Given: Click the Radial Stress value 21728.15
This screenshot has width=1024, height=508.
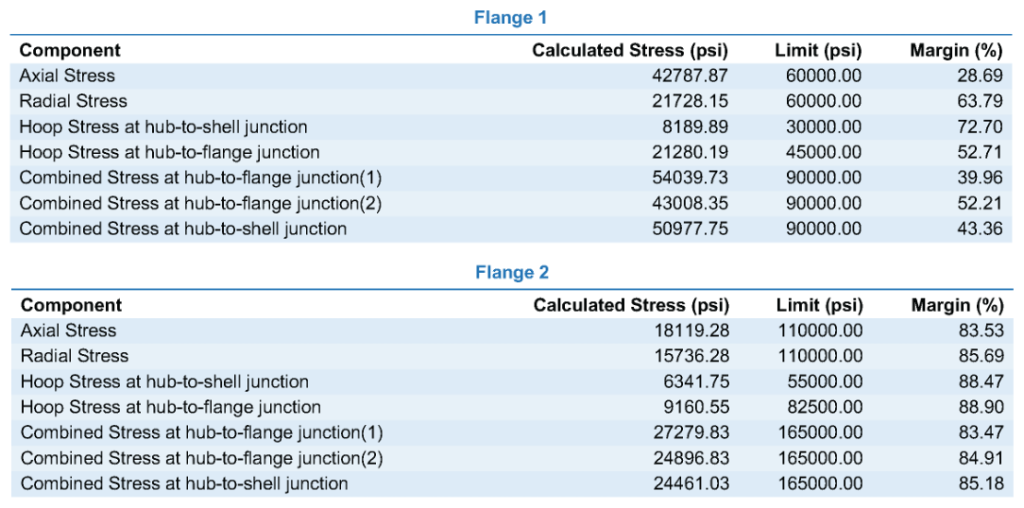Looking at the screenshot, I should tap(690, 101).
